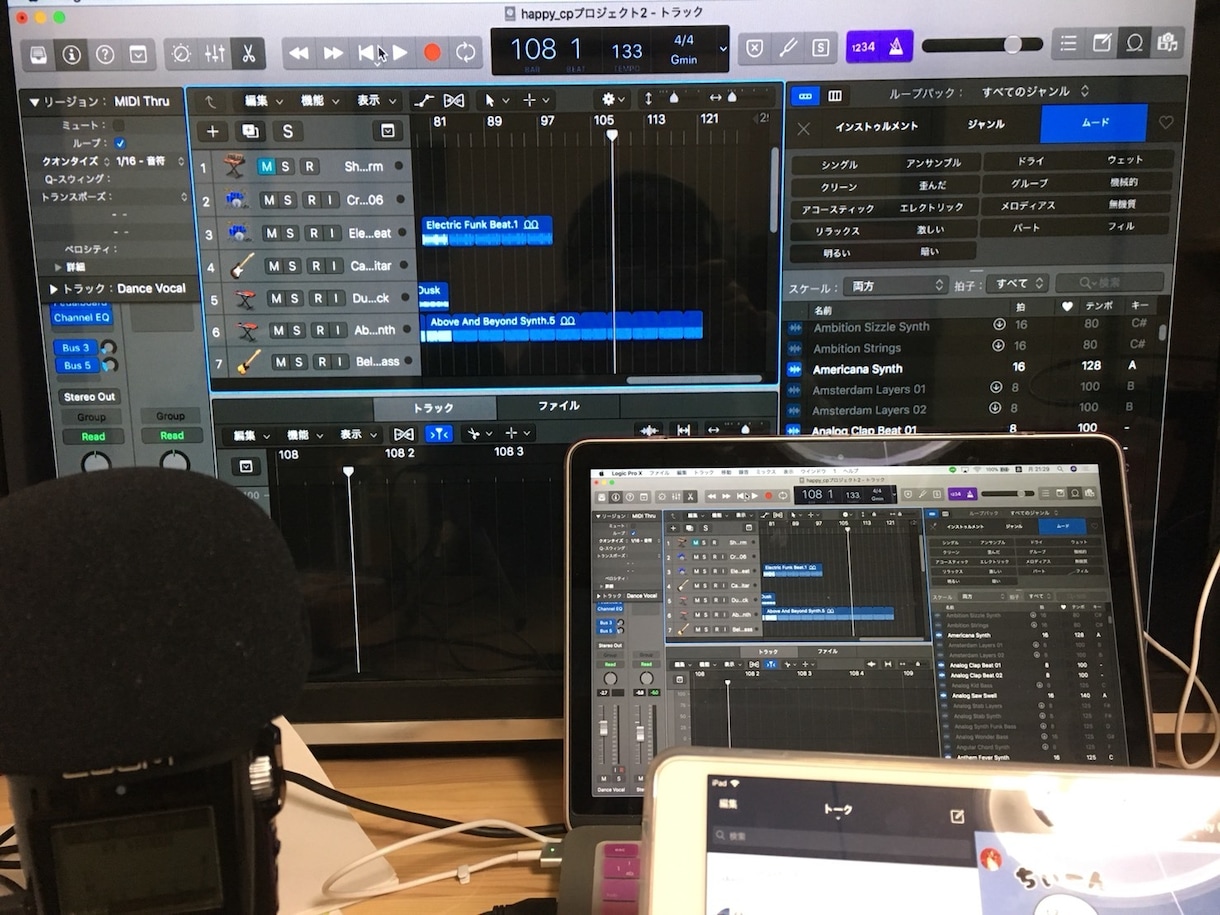Open the pointer tool menu

tap(495, 100)
